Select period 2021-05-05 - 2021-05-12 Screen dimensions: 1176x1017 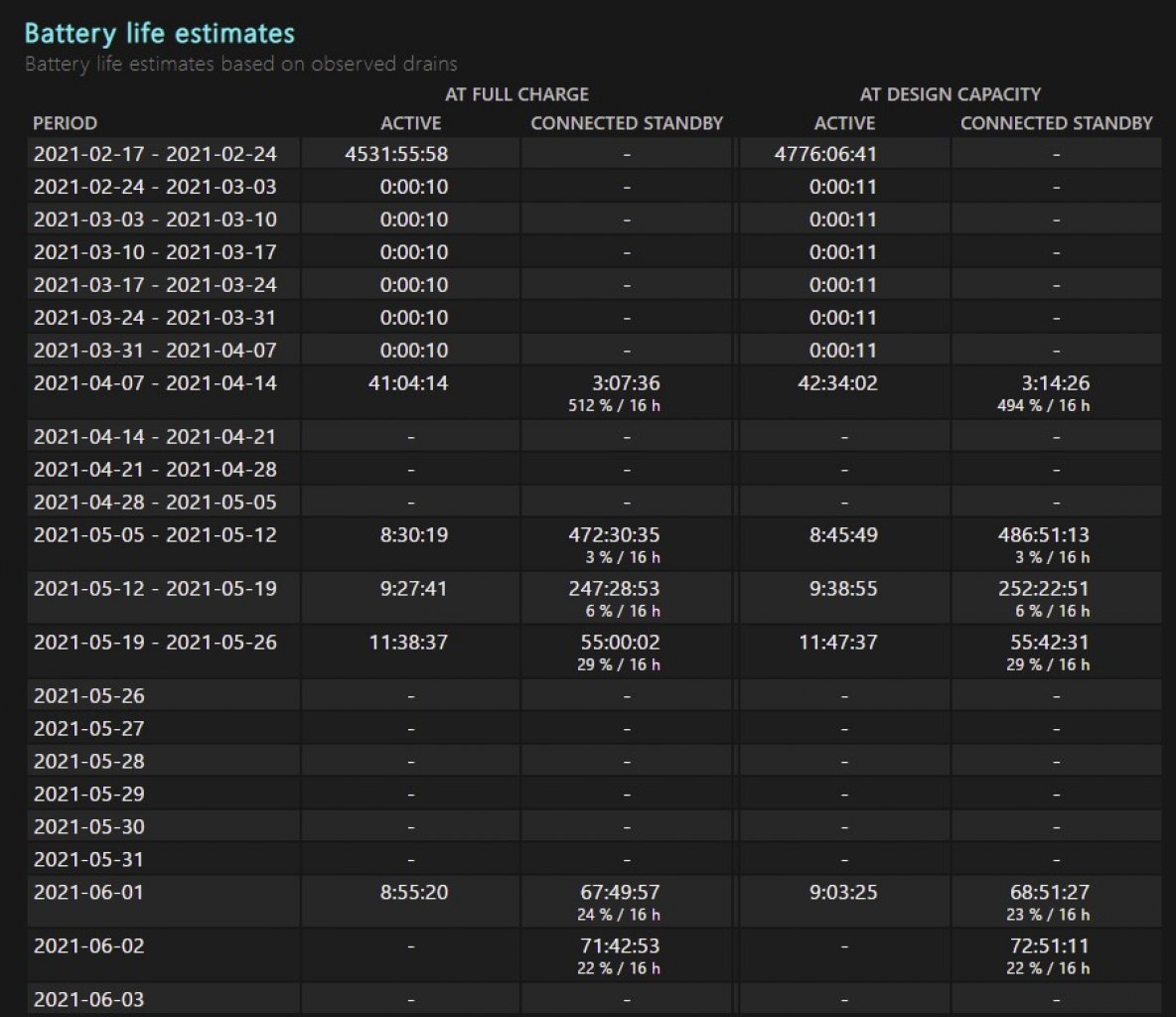coord(155,534)
